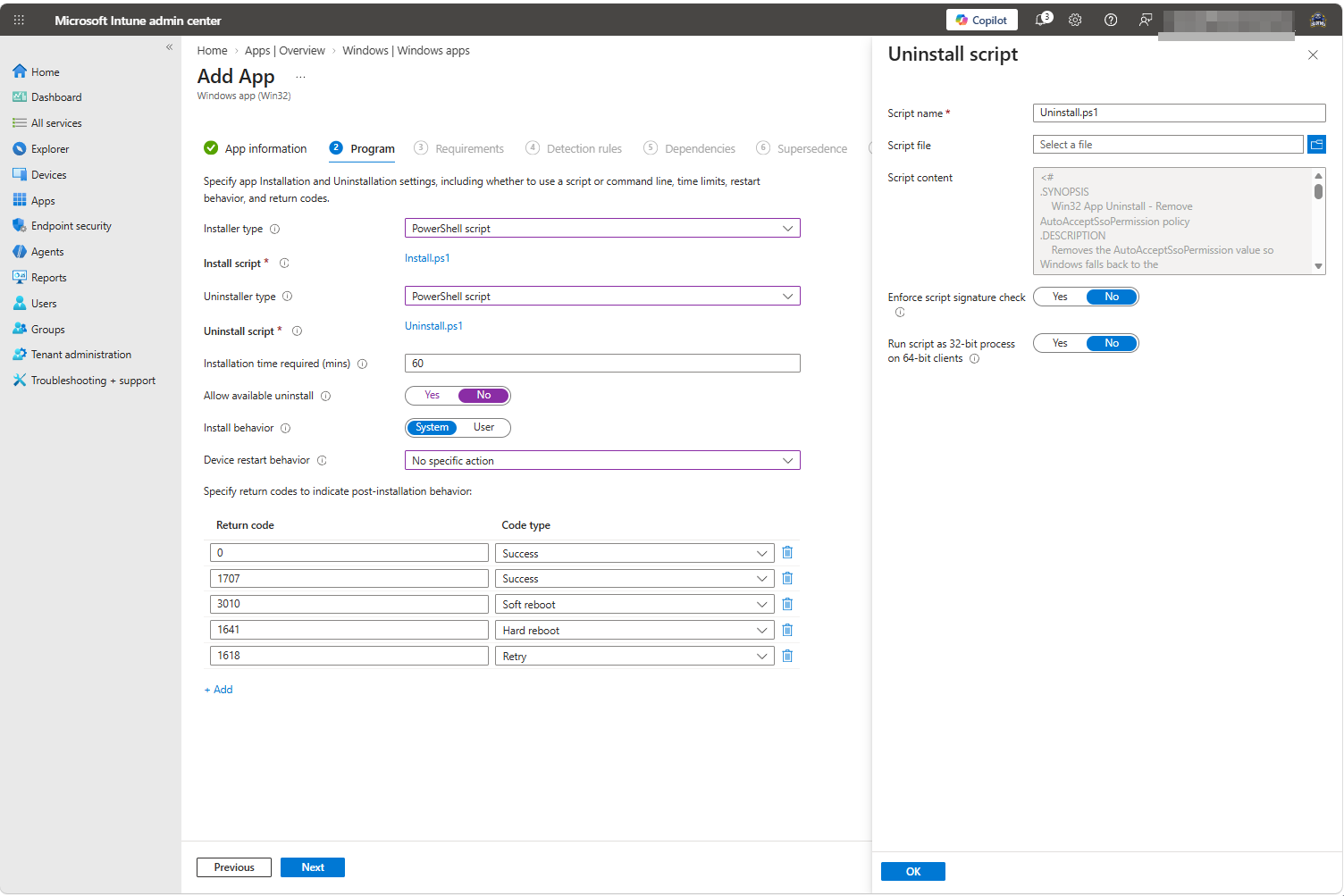Click the Next button
This screenshot has width=1344, height=896.
tap(313, 867)
